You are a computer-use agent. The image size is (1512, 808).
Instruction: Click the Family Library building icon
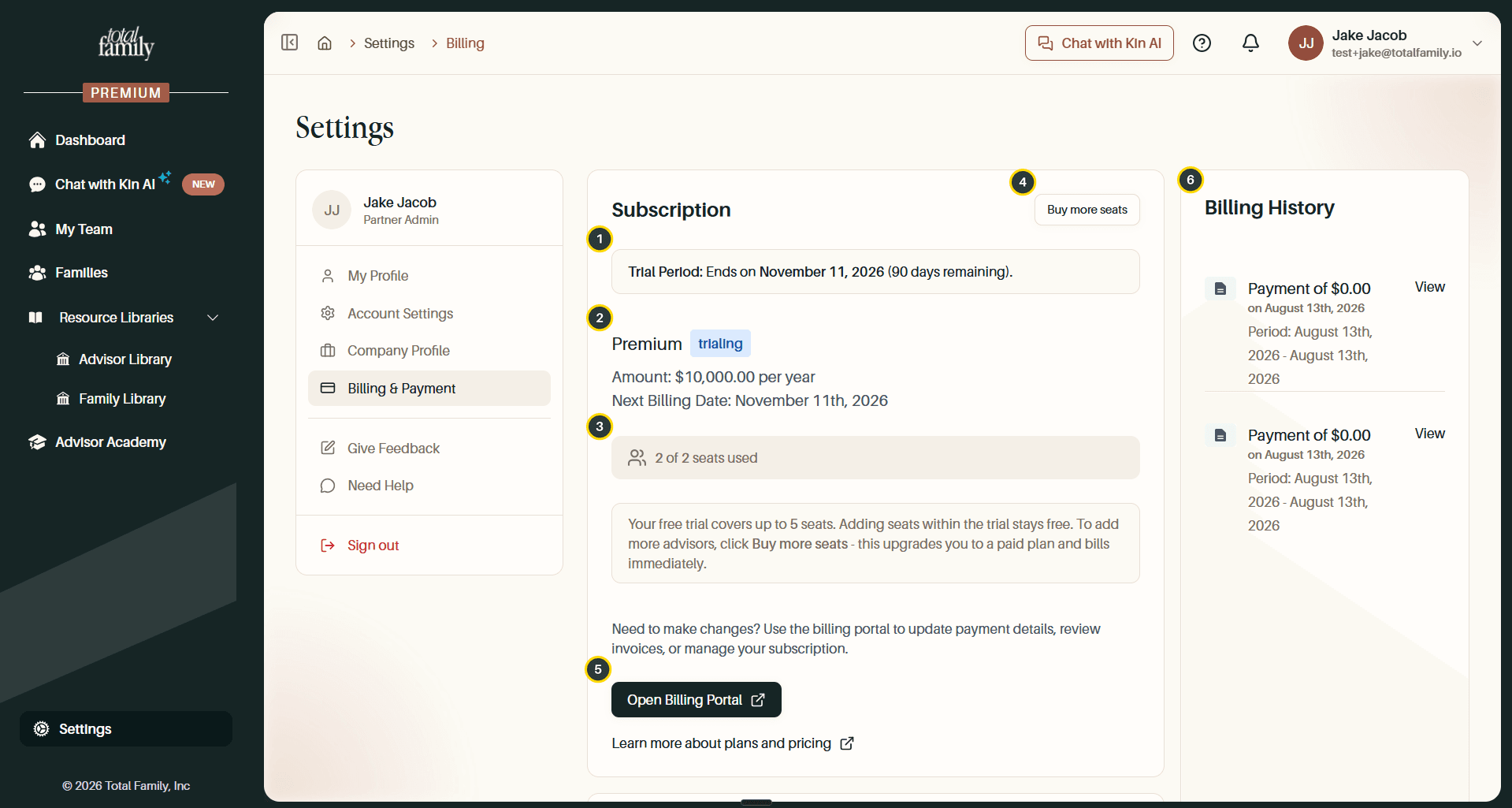pyautogui.click(x=63, y=399)
